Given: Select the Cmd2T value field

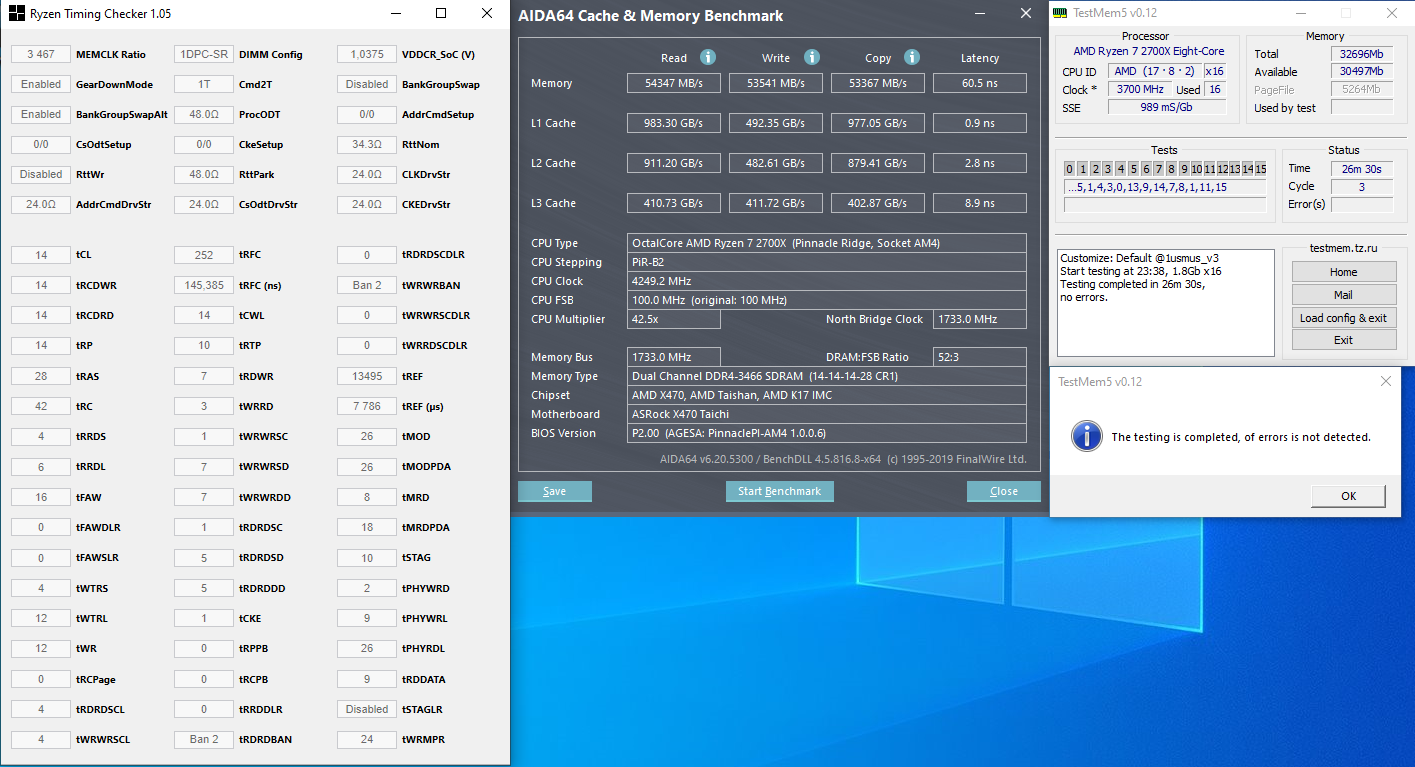Looking at the screenshot, I should pyautogui.click(x=204, y=84).
